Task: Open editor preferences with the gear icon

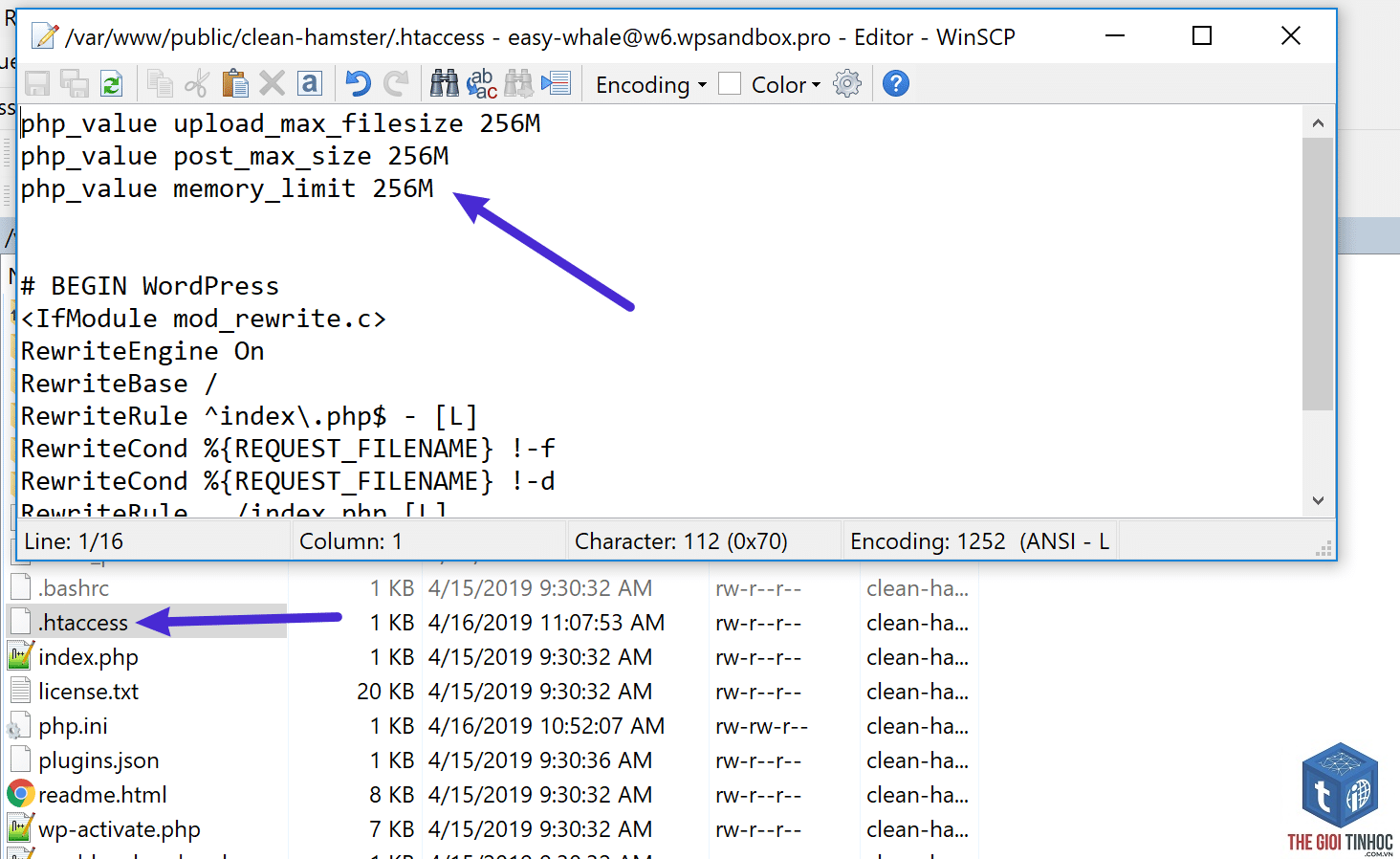Action: (x=847, y=84)
